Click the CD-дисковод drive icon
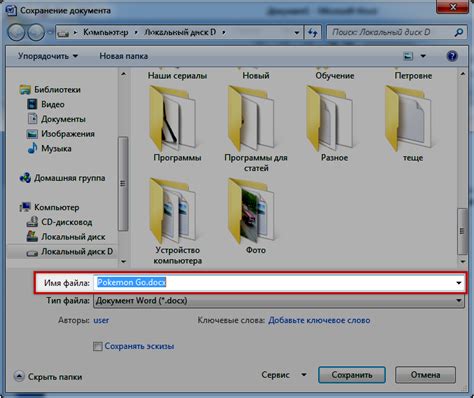Screen dimensions: 474x398 (x=32, y=222)
